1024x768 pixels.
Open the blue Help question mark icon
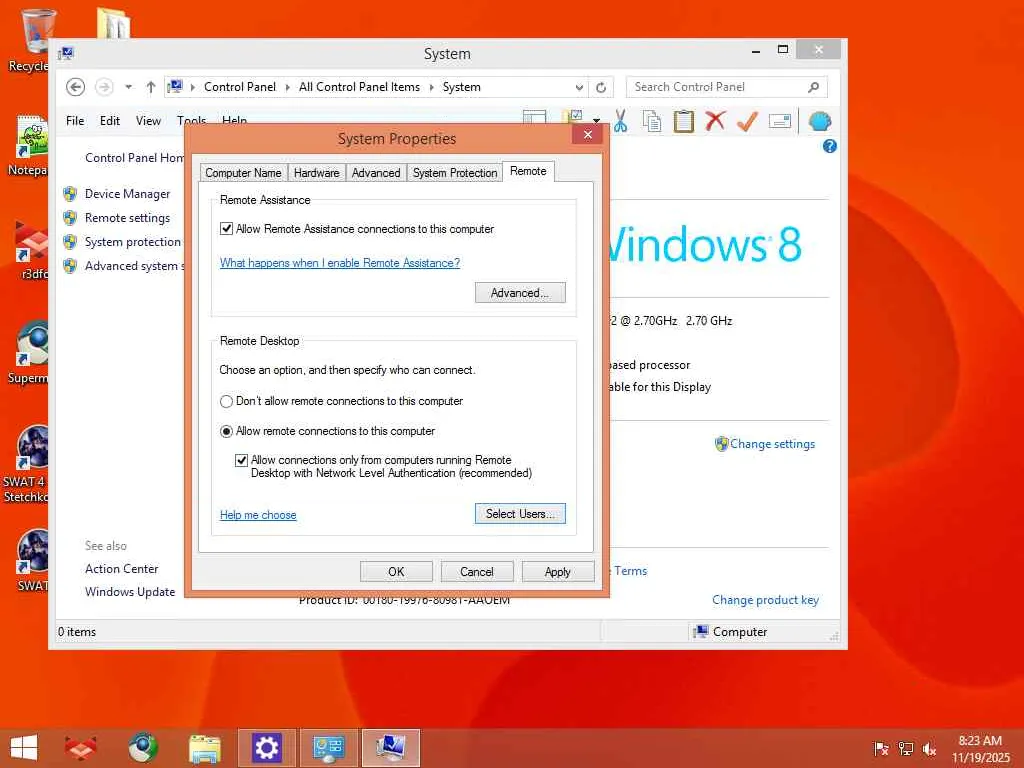[x=829, y=146]
